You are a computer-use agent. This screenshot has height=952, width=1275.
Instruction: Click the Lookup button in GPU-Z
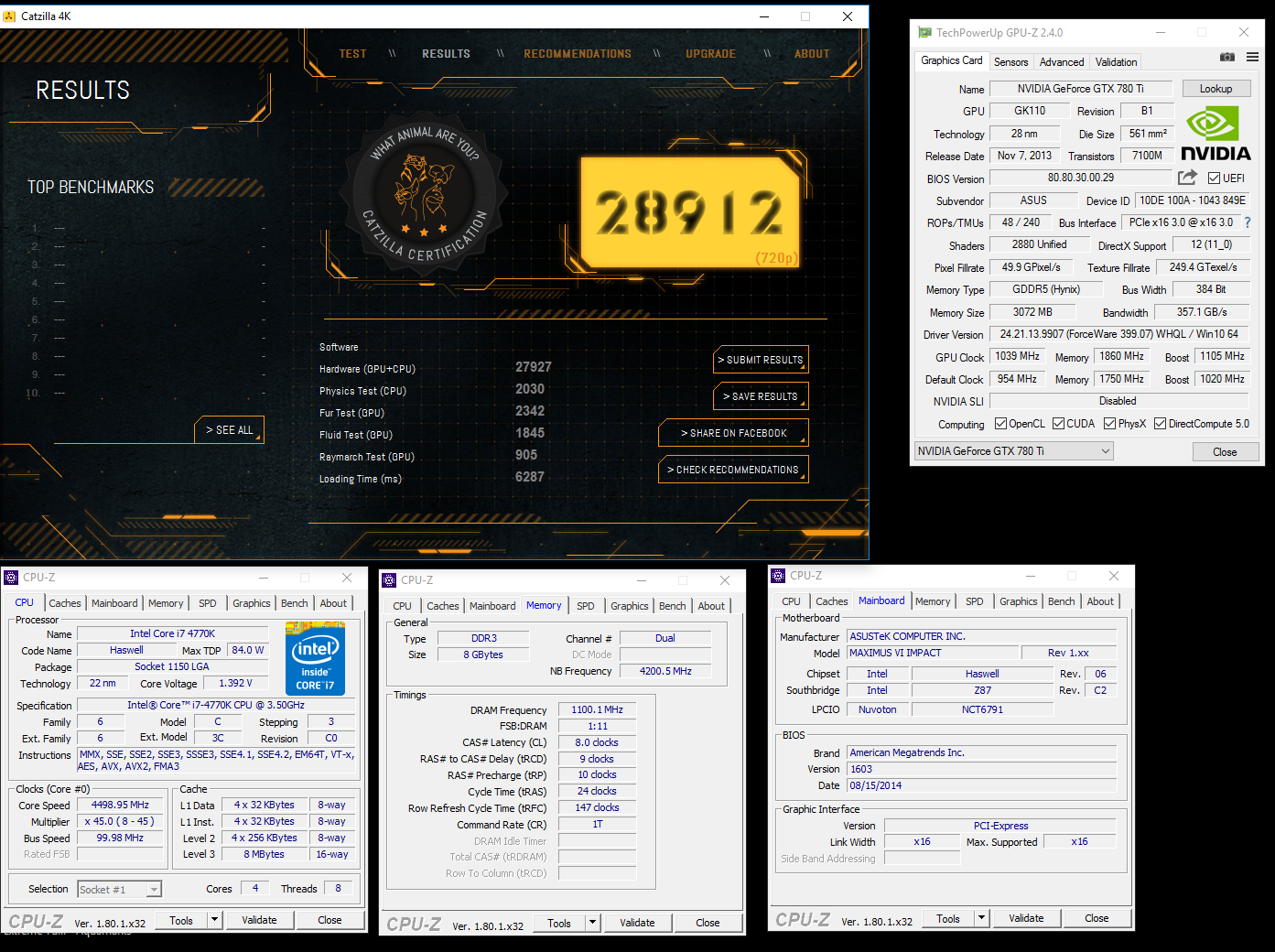click(1216, 89)
